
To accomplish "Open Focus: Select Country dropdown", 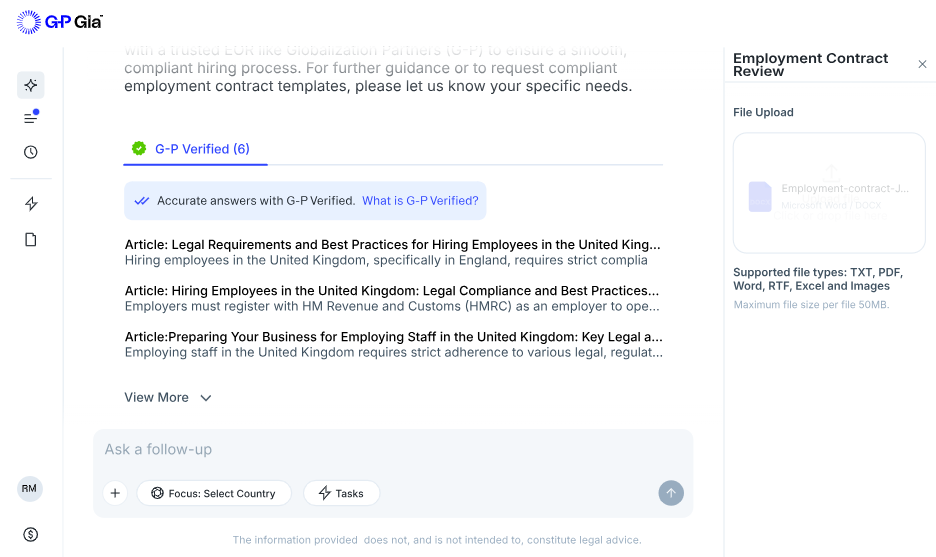I will (x=213, y=493).
